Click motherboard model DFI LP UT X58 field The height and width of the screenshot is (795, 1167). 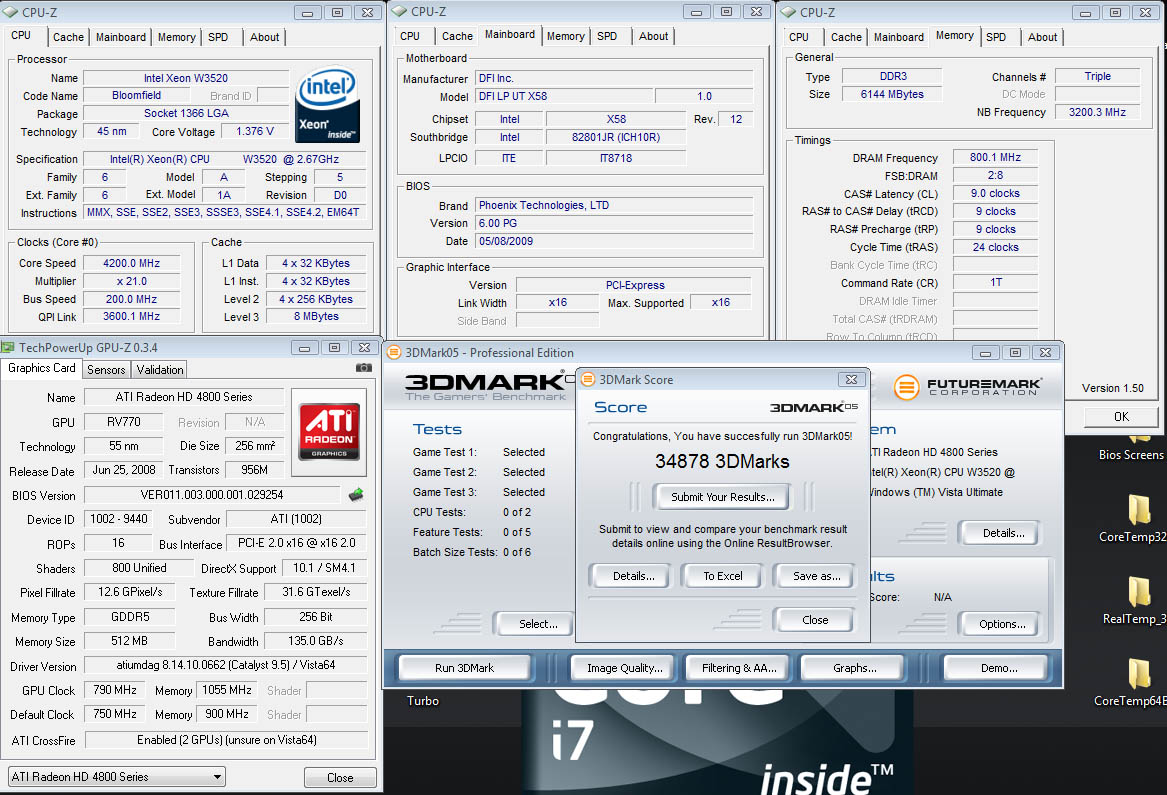564,96
